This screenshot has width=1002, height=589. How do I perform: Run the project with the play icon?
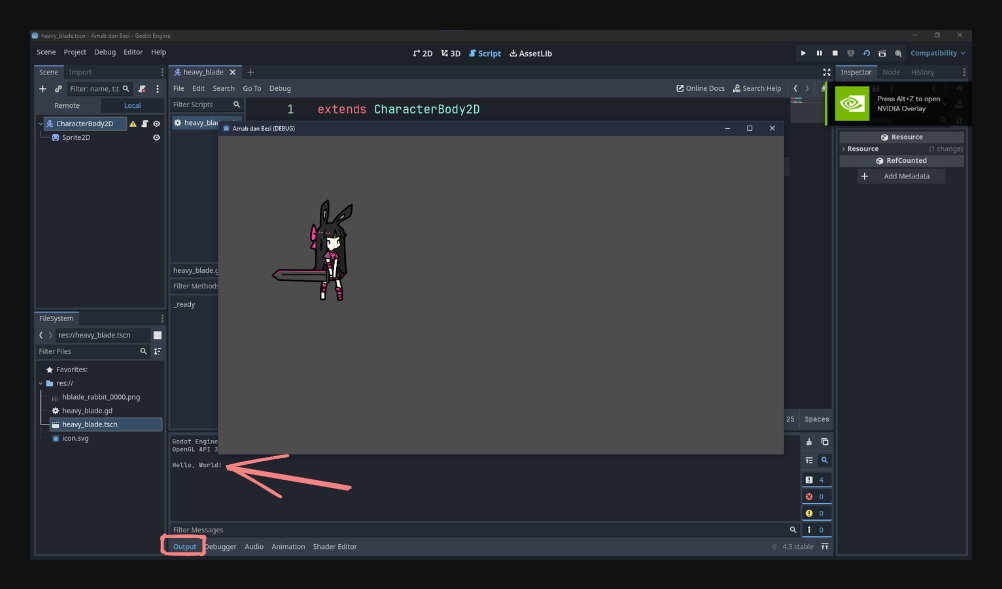click(x=803, y=54)
